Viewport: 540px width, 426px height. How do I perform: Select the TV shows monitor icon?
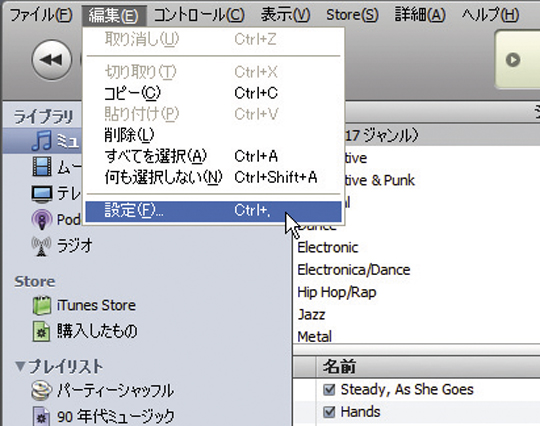[x=42, y=193]
